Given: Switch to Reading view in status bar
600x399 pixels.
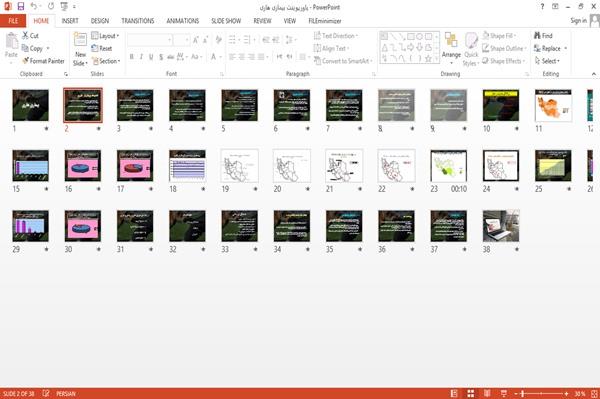Looking at the screenshot, I should [x=487, y=393].
